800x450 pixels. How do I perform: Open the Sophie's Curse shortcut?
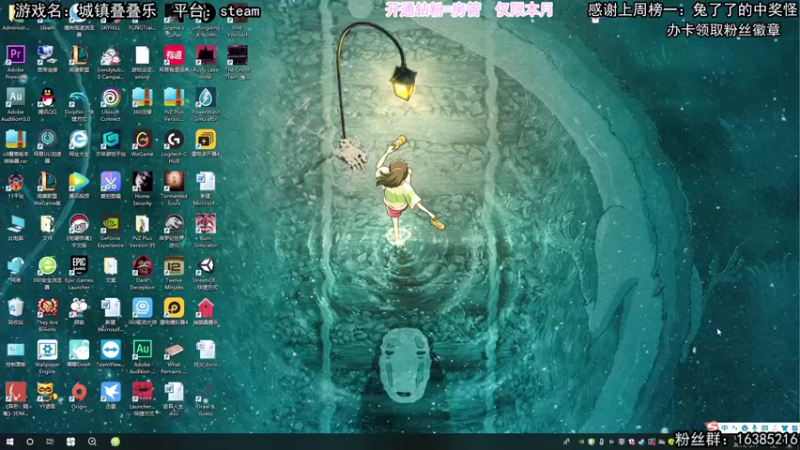(174, 18)
